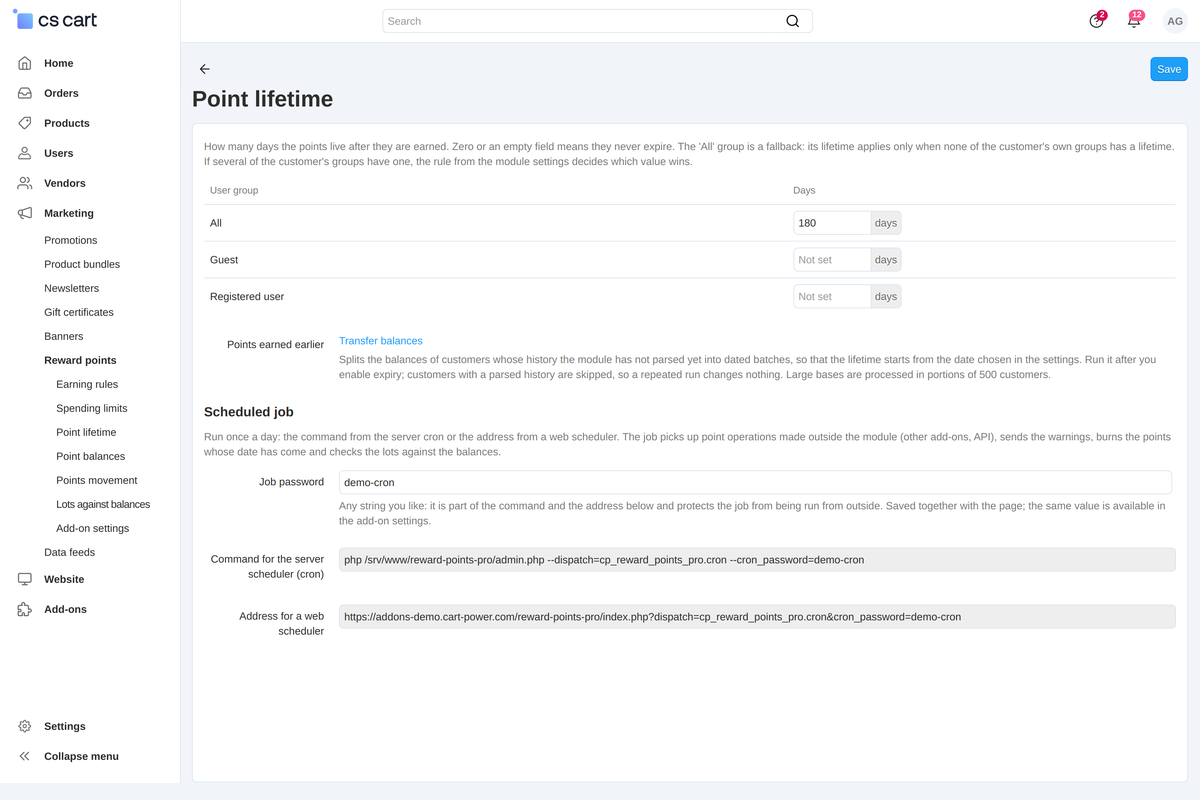Click the Products tag icon
Image resolution: width=1200 pixels, height=800 pixels.
[x=25, y=123]
